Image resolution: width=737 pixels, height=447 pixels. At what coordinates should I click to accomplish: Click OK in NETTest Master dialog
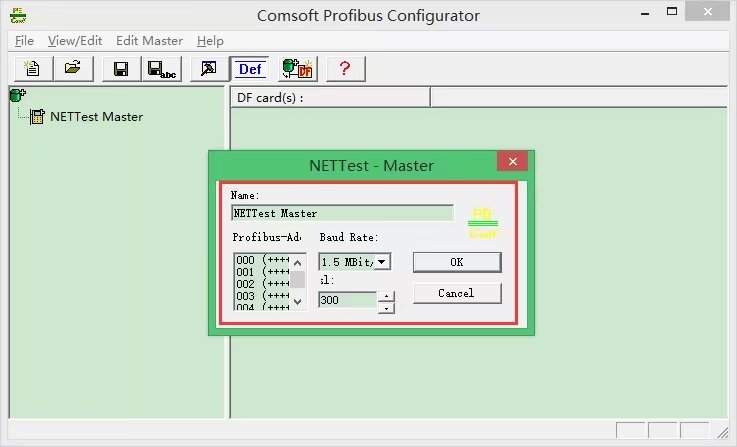[x=457, y=262]
